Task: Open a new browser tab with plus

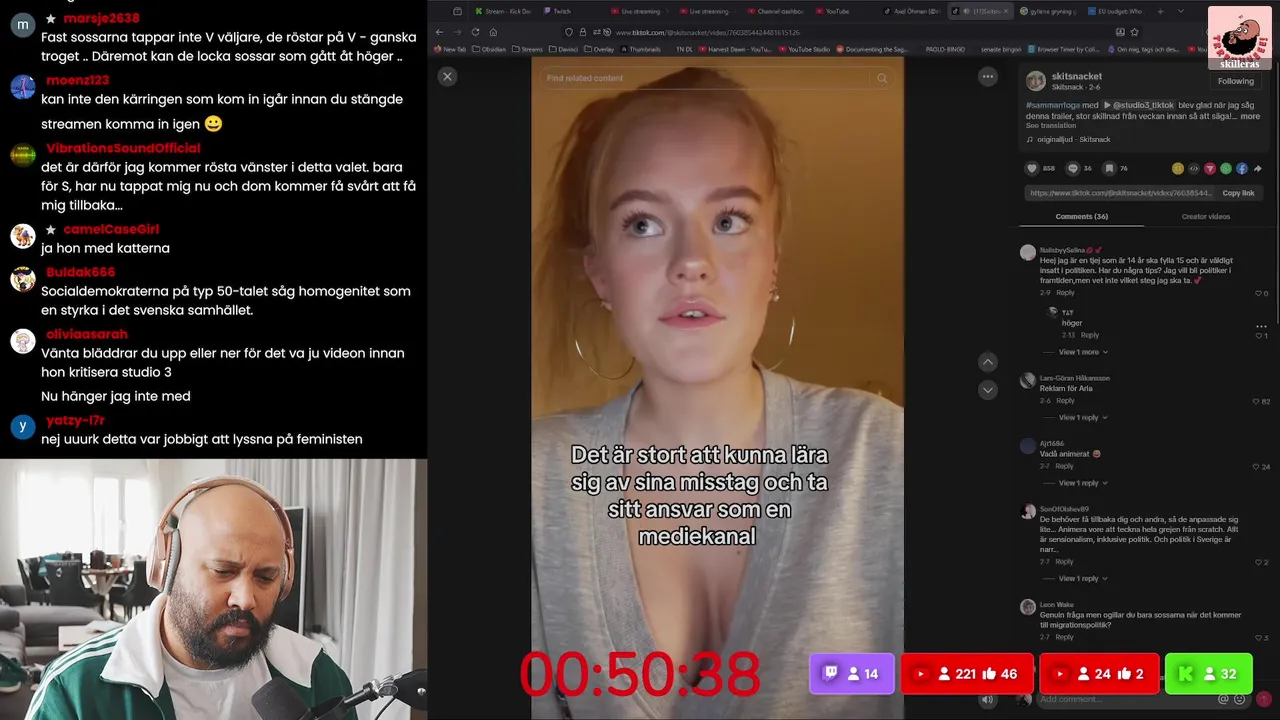Action: 1158,11
